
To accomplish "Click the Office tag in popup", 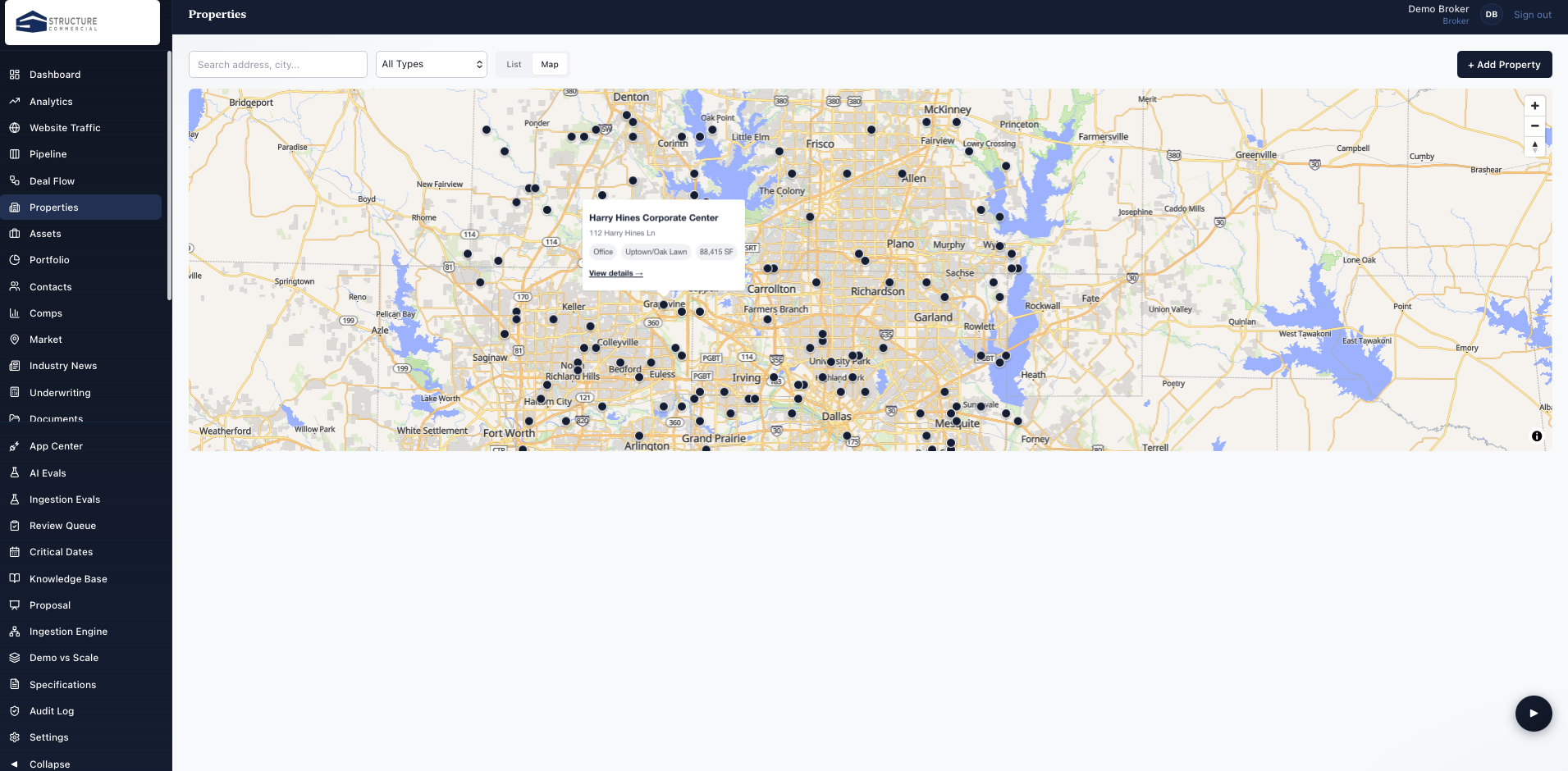I will 603,252.
